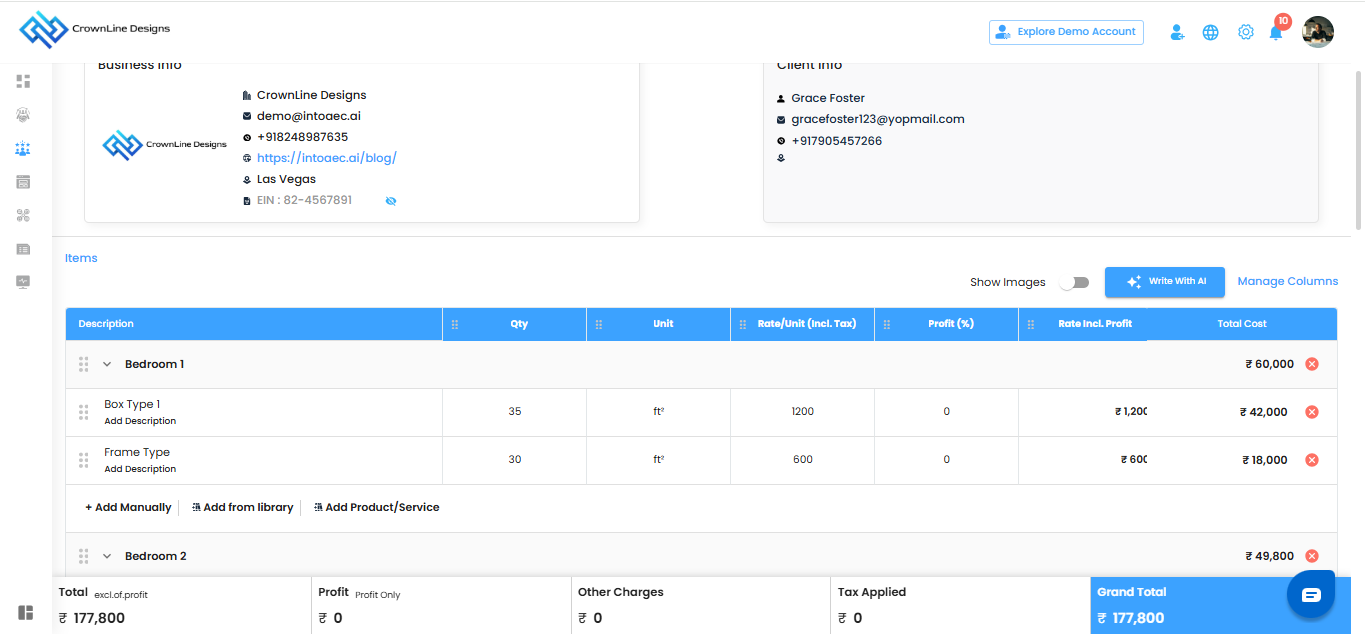Grab the Box Type 1 drag handle
Screen dimensions: 1365x634
[84, 412]
